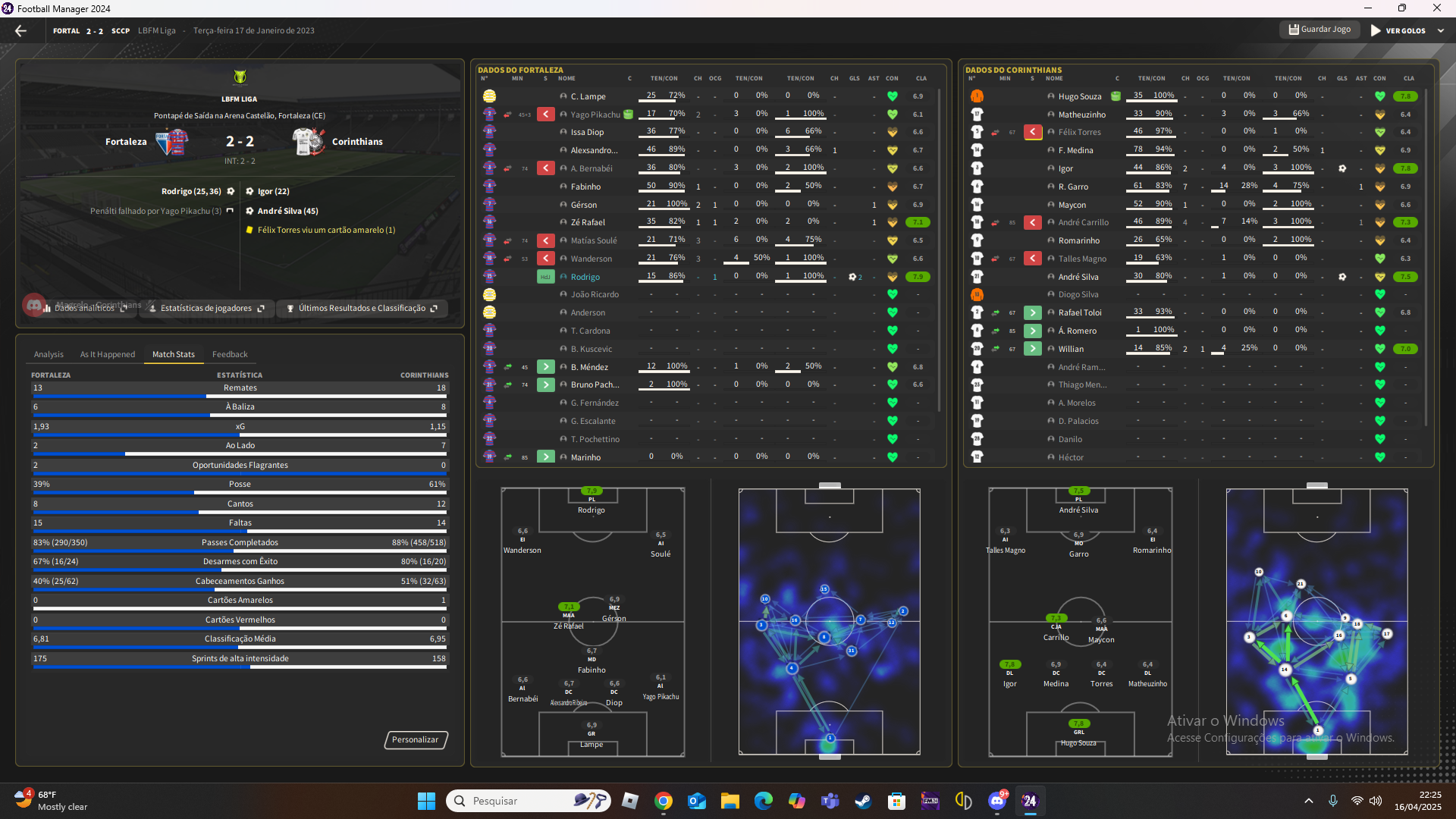Image resolution: width=1456 pixels, height=819 pixels.
Task: Click the Fortaleza pass-map heat map
Action: coord(829,622)
